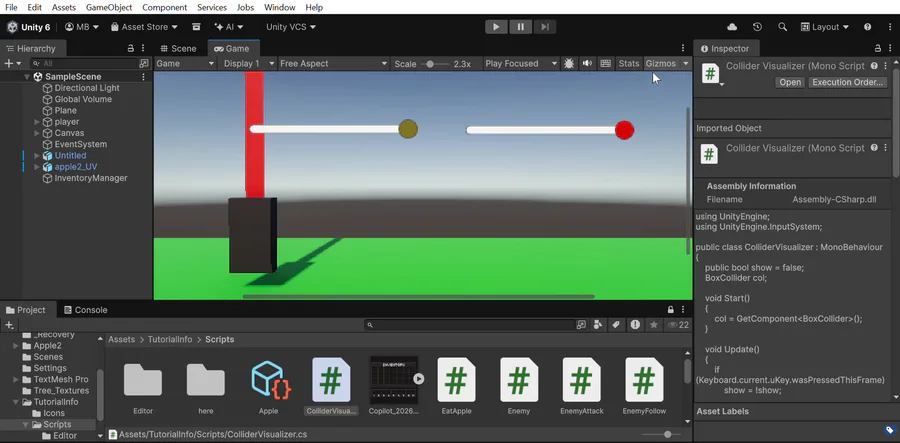Open the Game view panel three-dot menu
900x443 pixels.
tap(682, 48)
